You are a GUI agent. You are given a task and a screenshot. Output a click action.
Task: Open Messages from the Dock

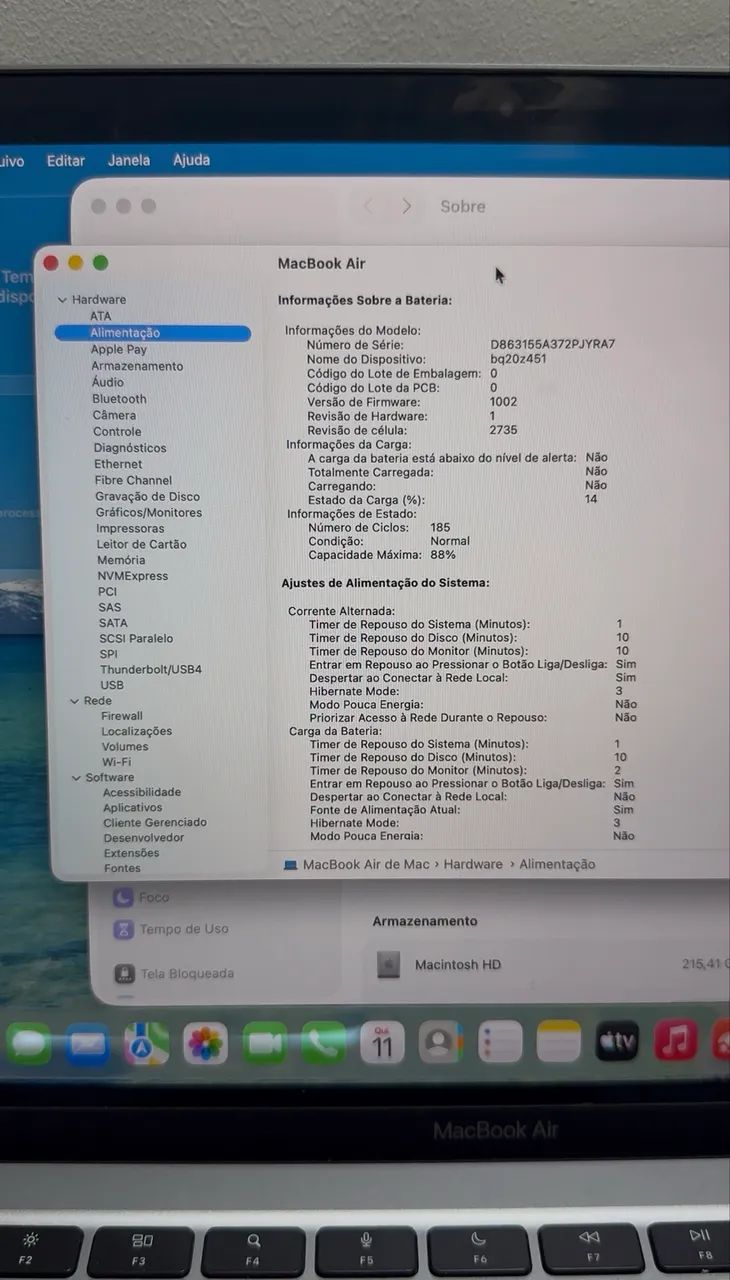[x=28, y=1045]
